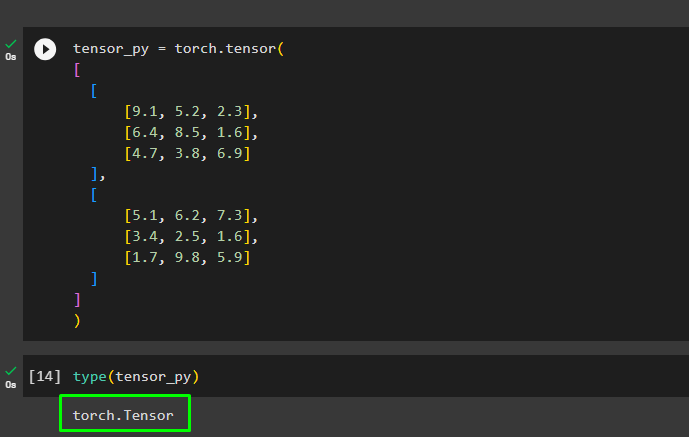Click the green checkmark beside the first cell
689x437 pixels.
click(11, 44)
